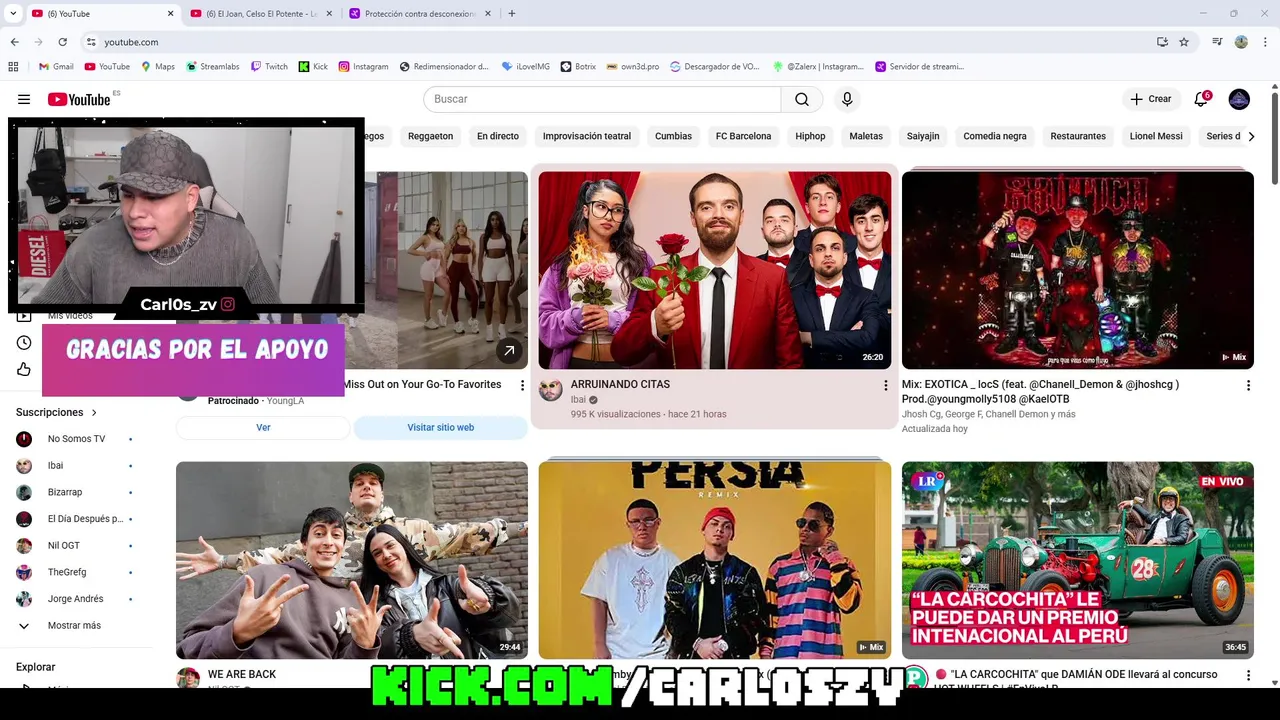Activate voice search microphone
1280x720 pixels.
point(847,99)
